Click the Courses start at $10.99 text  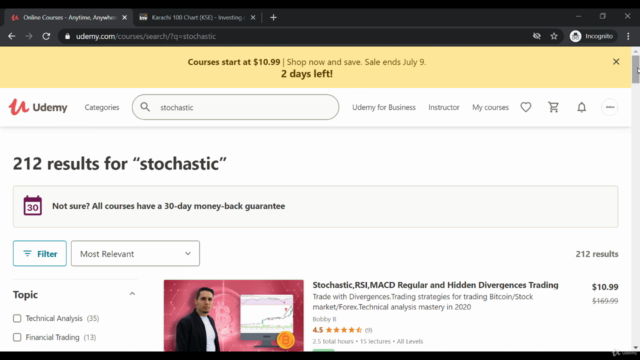click(x=234, y=62)
